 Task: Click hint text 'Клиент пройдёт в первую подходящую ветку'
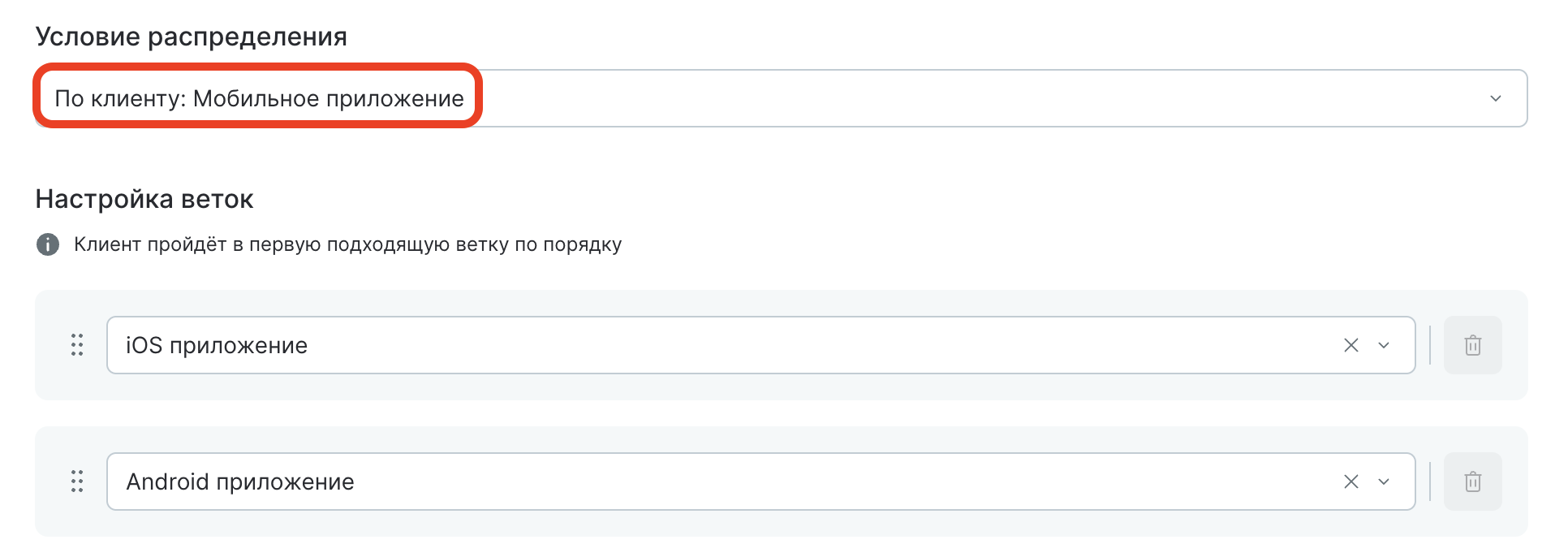pos(347,244)
